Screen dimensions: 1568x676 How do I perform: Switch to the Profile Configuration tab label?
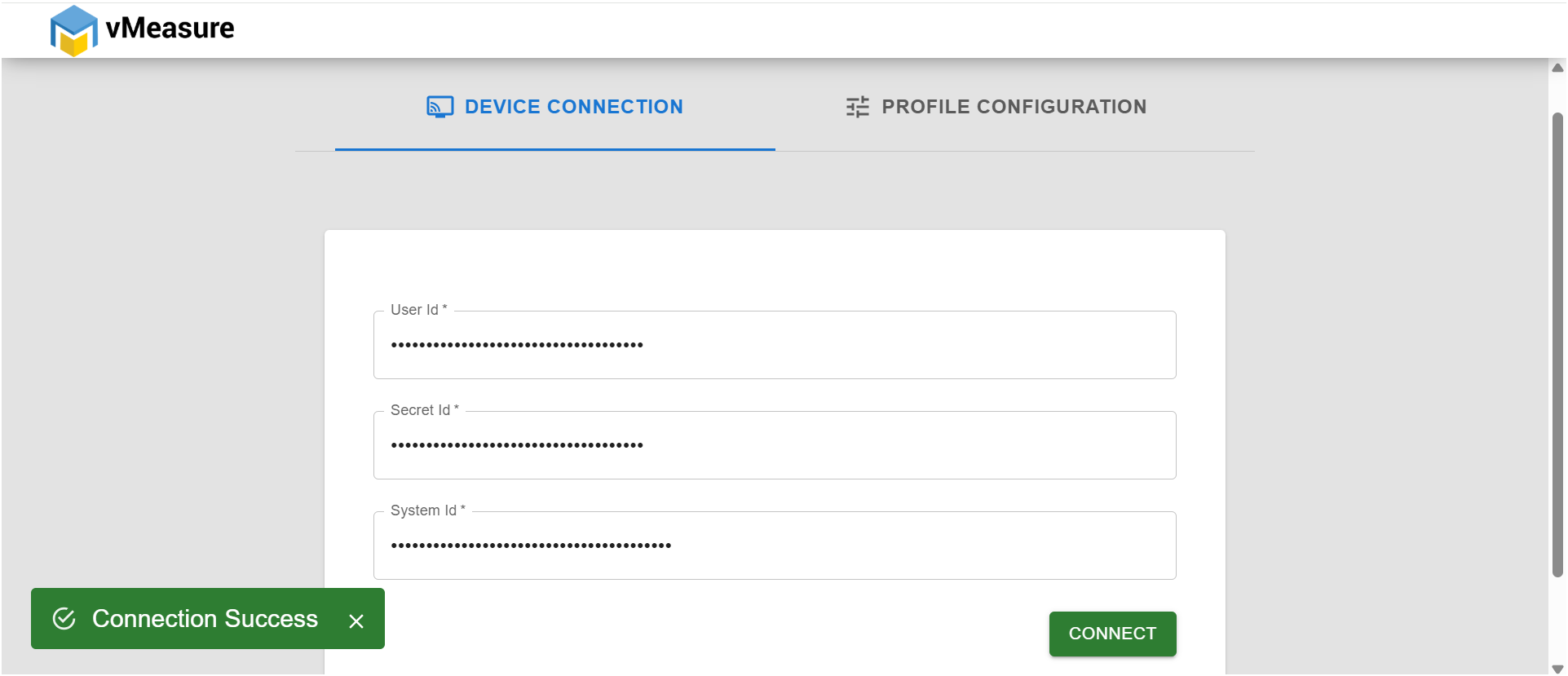(x=1014, y=107)
